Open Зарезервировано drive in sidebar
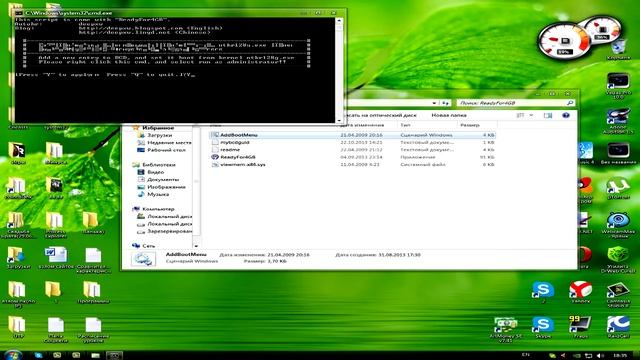The image size is (640, 360). tap(164, 231)
